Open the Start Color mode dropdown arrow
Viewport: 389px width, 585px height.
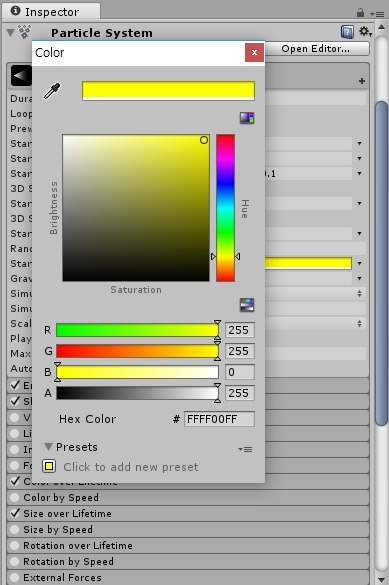coord(360,263)
